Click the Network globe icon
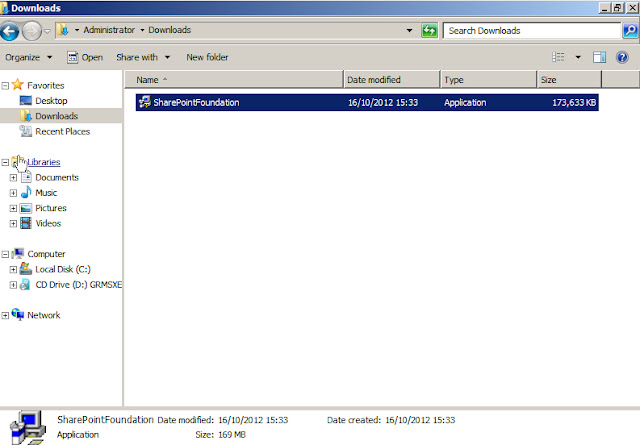The image size is (640, 445). pyautogui.click(x=18, y=314)
